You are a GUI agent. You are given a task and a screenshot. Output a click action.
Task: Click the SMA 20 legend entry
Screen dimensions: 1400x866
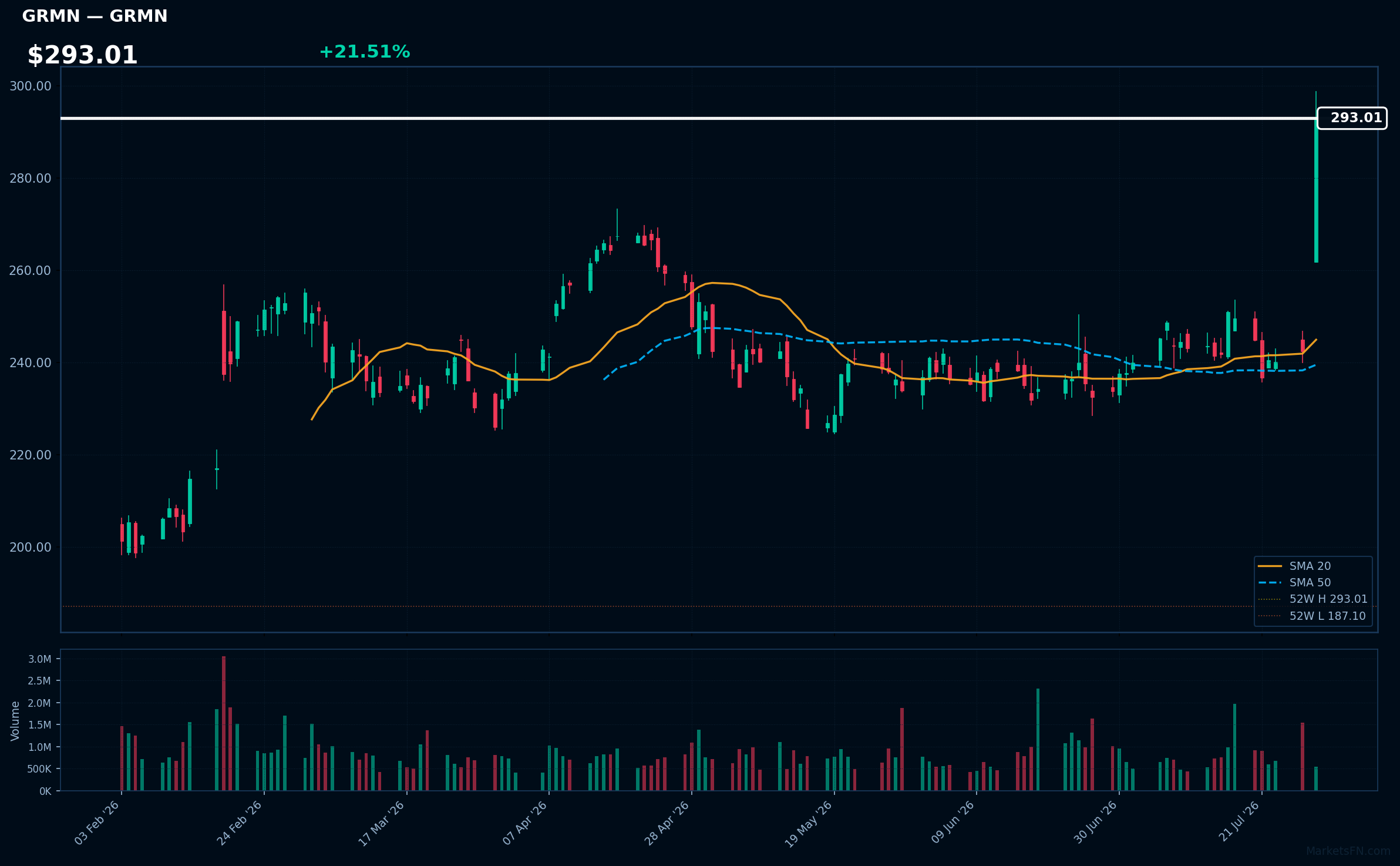1310,566
